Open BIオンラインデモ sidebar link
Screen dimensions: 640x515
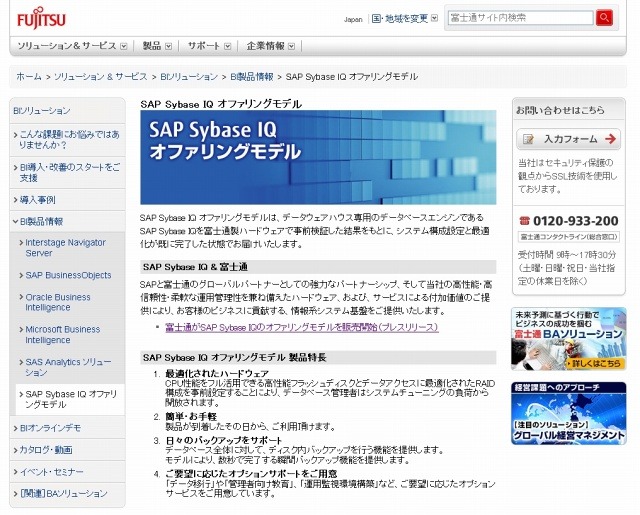50,428
